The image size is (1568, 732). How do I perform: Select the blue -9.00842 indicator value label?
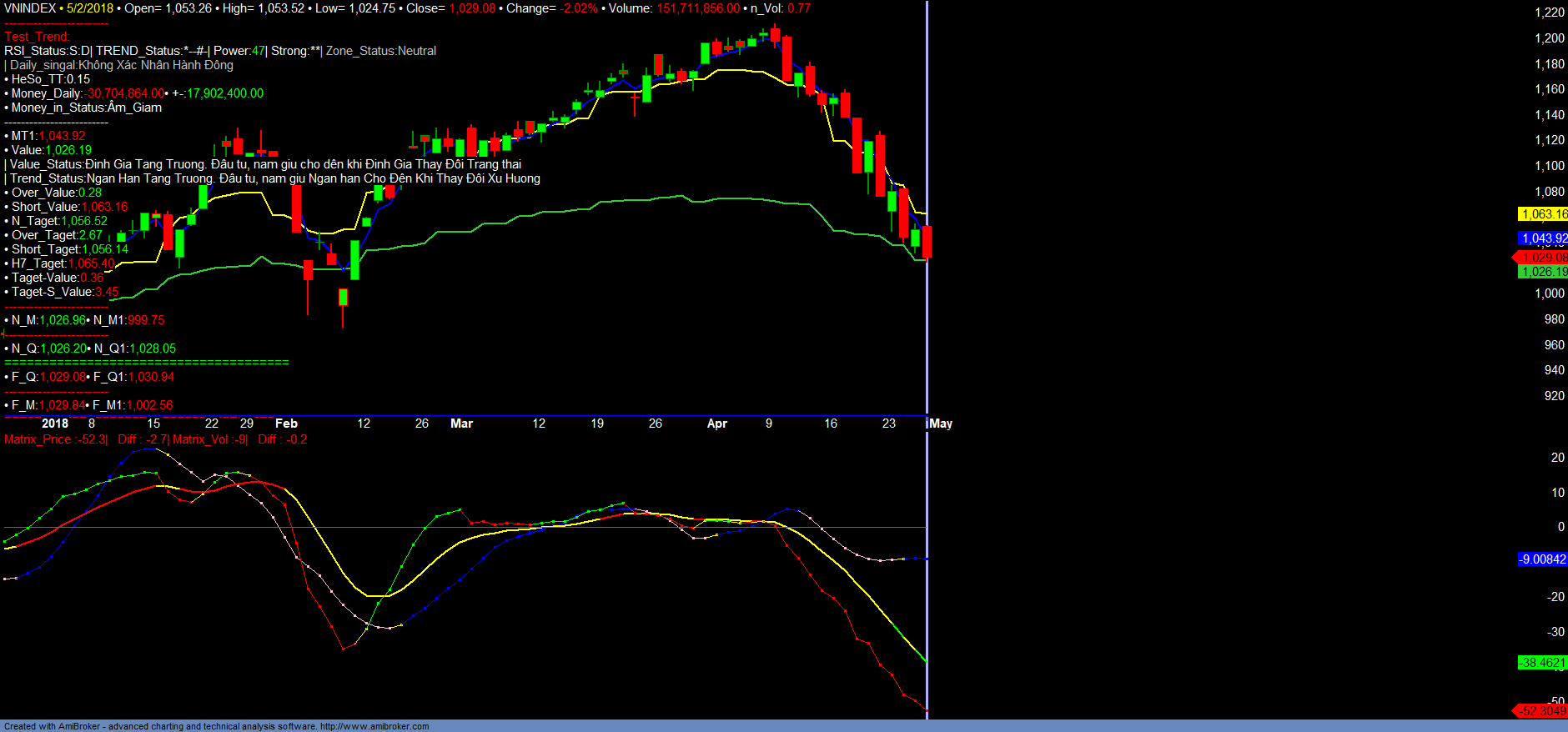pos(1542,559)
